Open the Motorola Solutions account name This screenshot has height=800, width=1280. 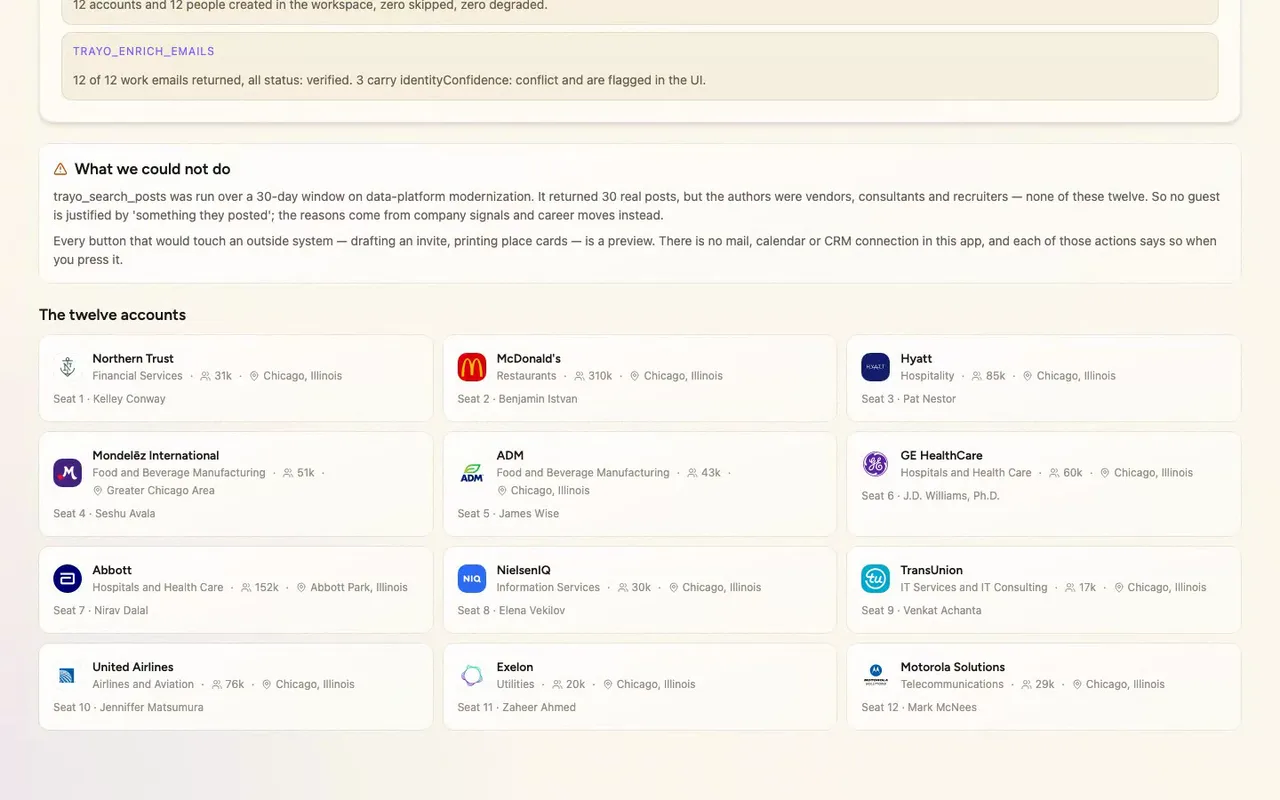pyautogui.click(x=952, y=668)
